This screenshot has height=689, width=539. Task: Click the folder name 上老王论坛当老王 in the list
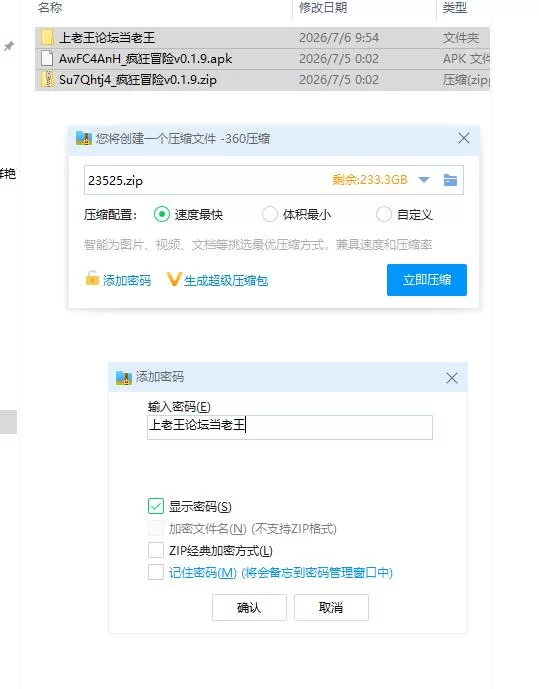point(107,37)
